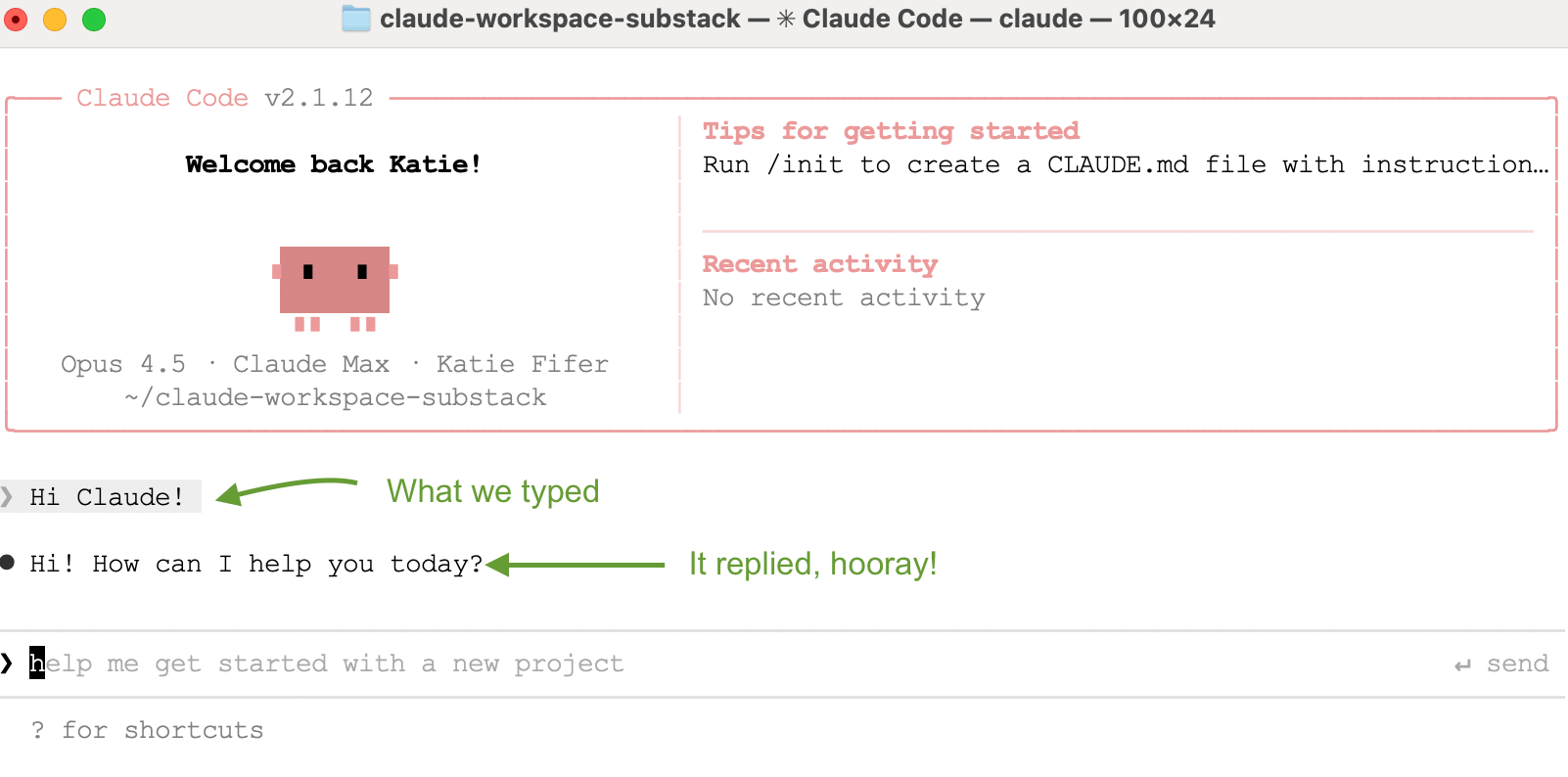1568x777 pixels.
Task: Click the red close window button
Action: point(16,19)
